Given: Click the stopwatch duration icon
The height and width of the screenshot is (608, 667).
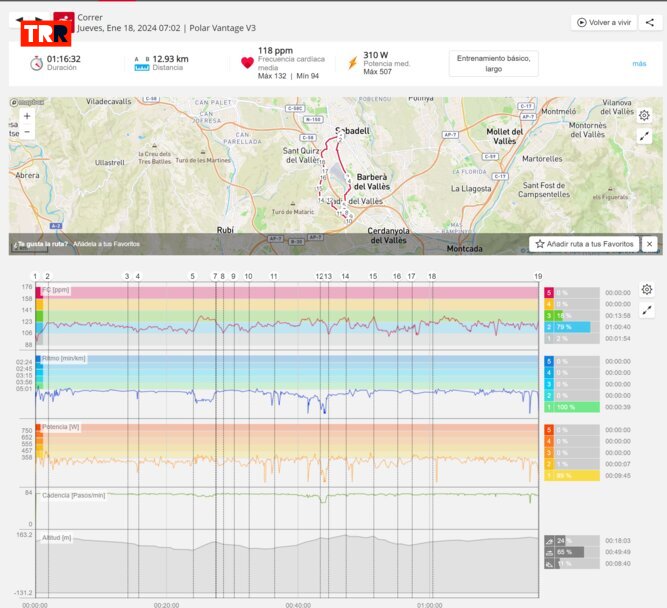Looking at the screenshot, I should pos(37,63).
